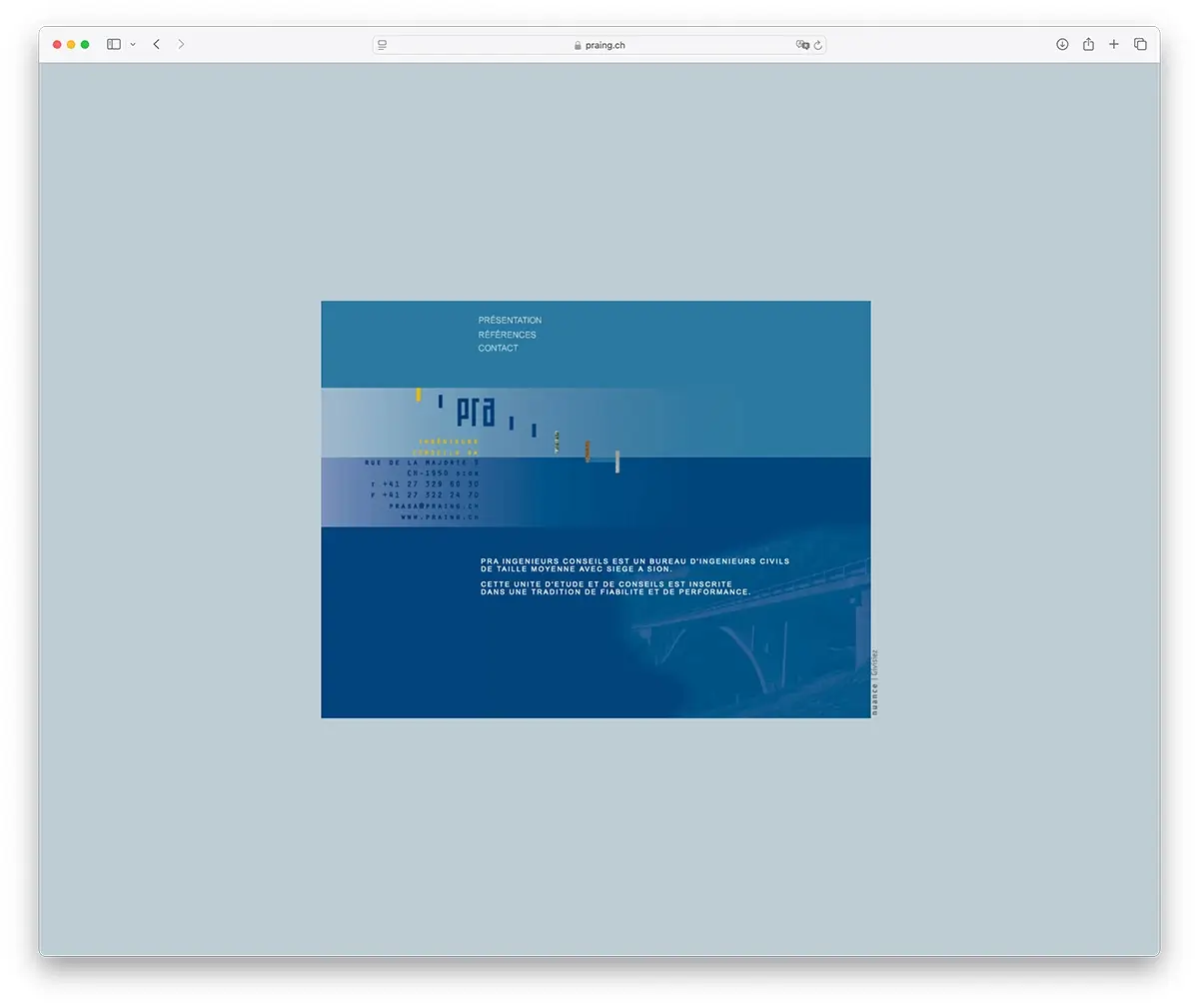1199x1008 pixels.
Task: Add a new tab
Action: (1114, 44)
